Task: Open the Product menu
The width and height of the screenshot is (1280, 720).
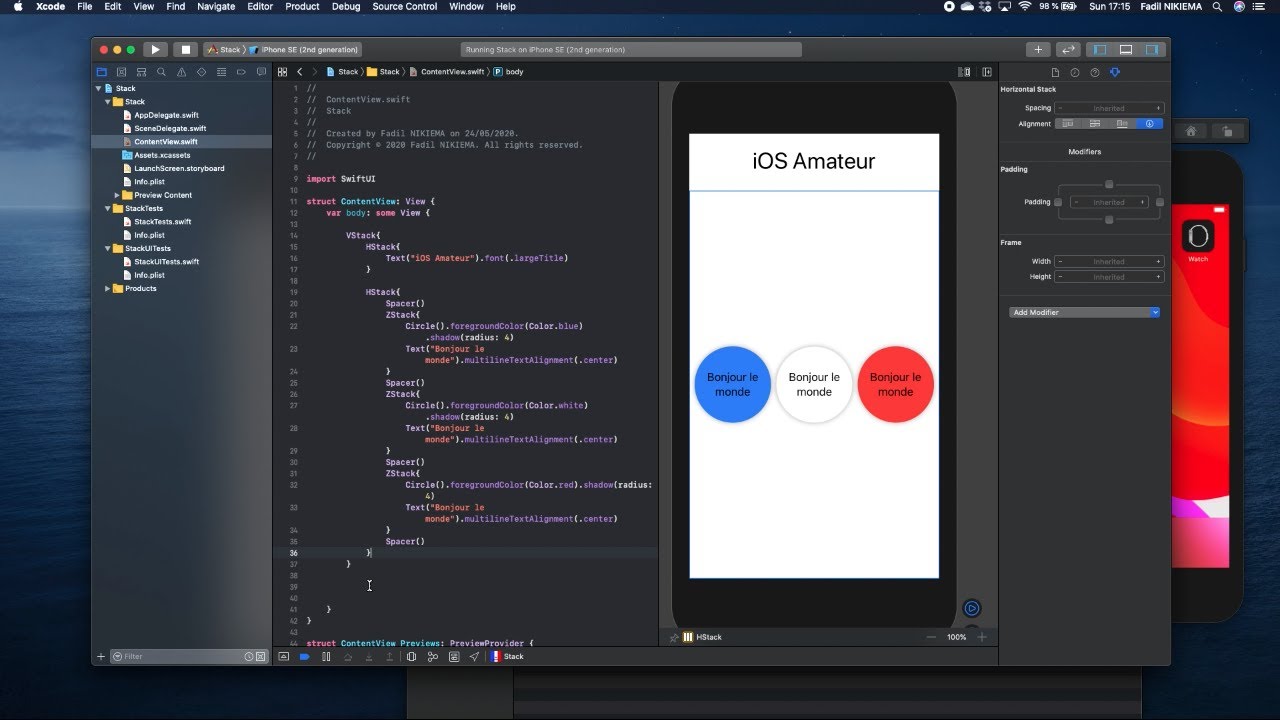Action: pos(302,6)
